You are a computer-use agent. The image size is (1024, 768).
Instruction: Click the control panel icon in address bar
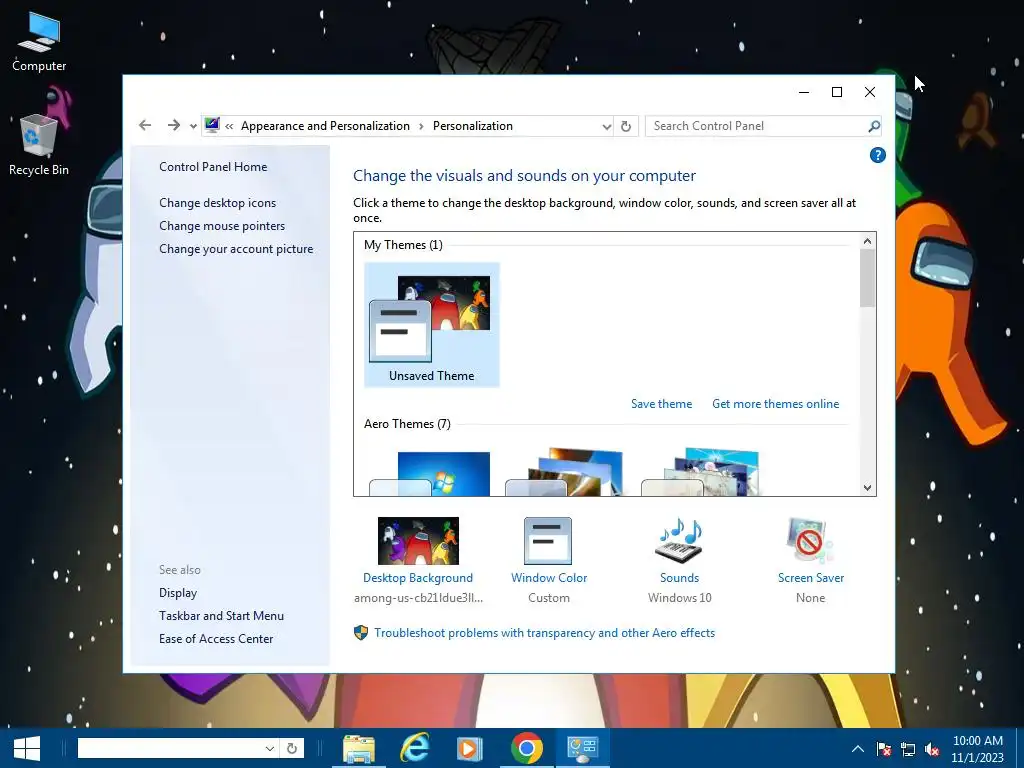click(212, 125)
